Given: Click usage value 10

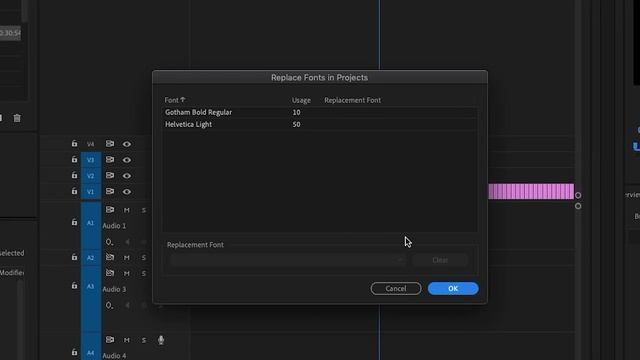Looking at the screenshot, I should pyautogui.click(x=296, y=112).
